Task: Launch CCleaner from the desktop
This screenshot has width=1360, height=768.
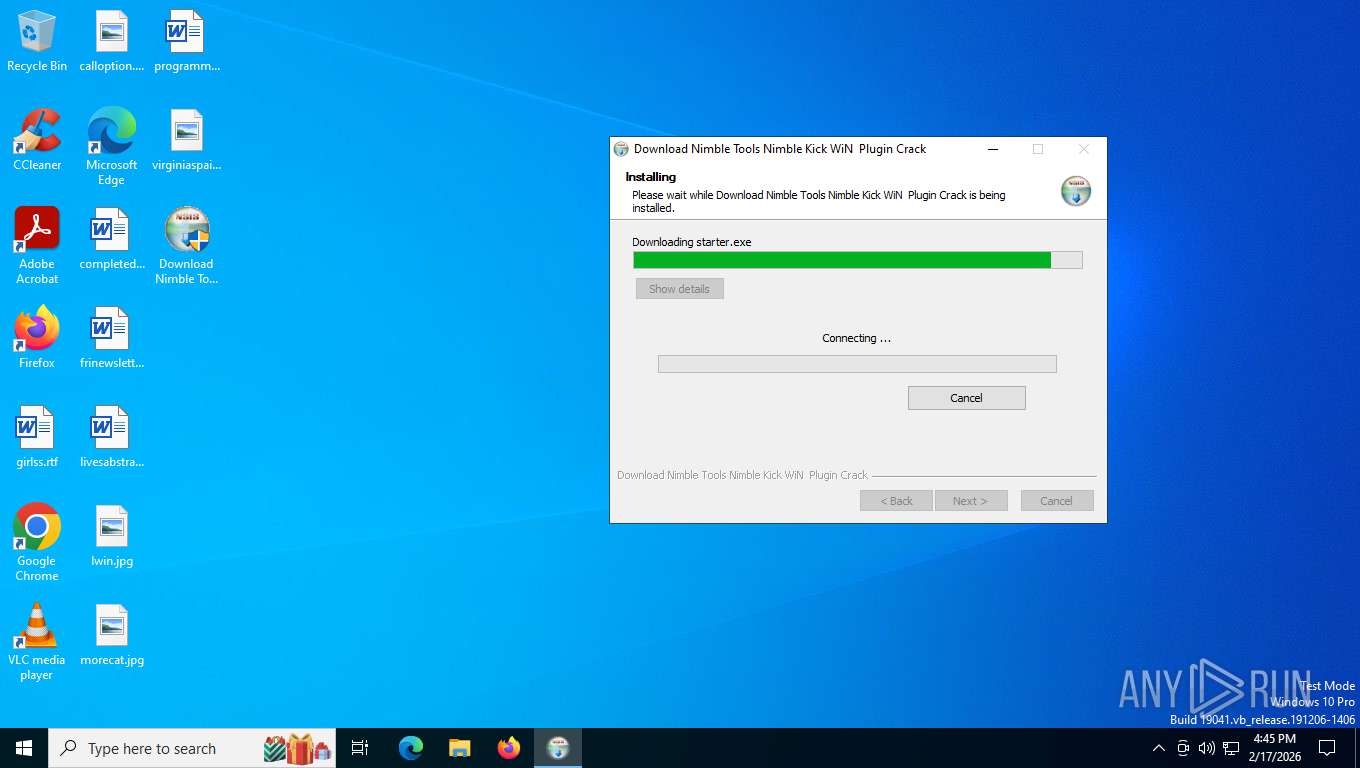Action: [x=37, y=141]
